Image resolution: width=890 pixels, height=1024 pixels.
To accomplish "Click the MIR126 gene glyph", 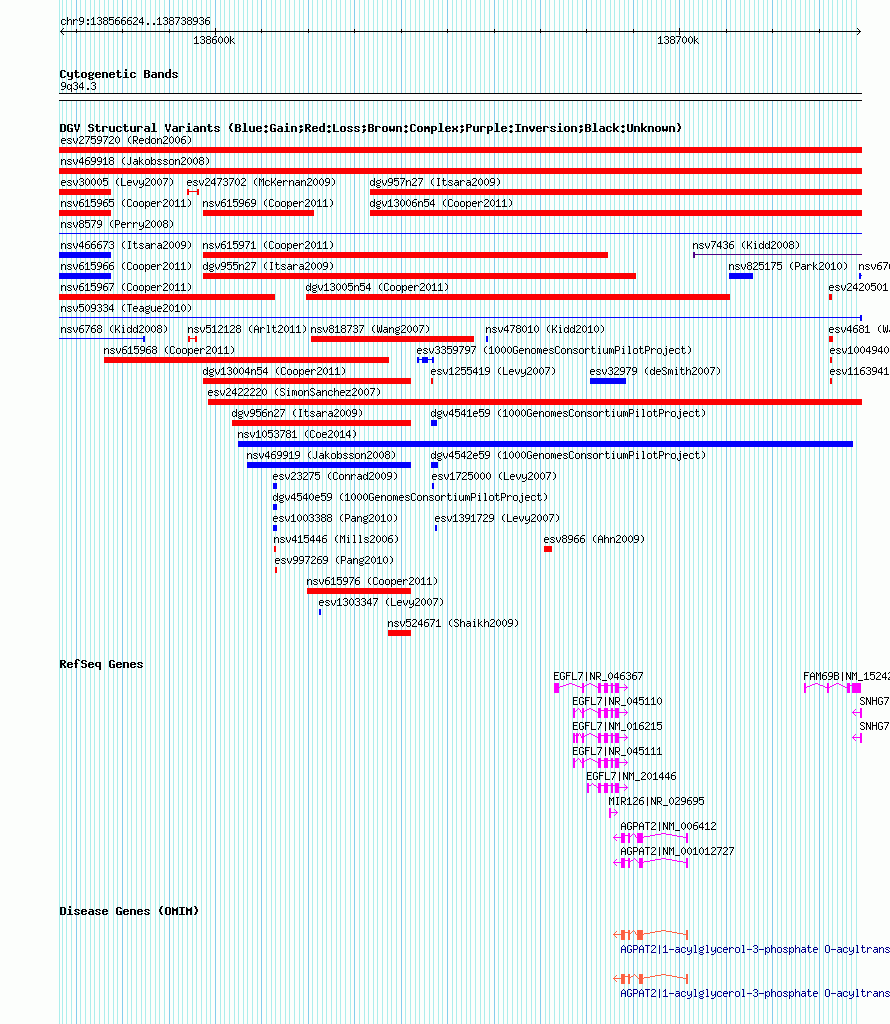I will coord(613,813).
